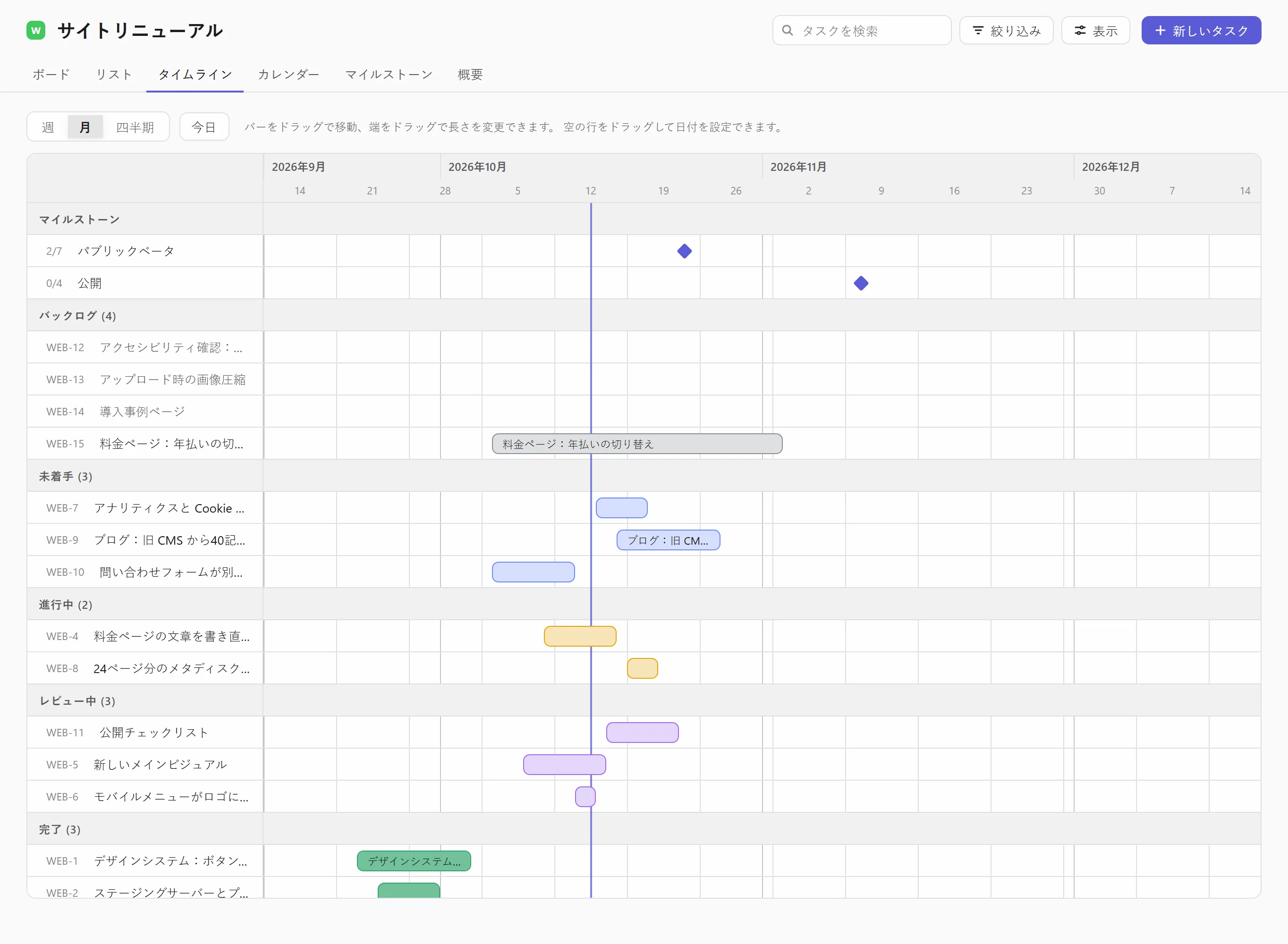
Task: Create a task with 新しいタスク
Action: 1201,30
